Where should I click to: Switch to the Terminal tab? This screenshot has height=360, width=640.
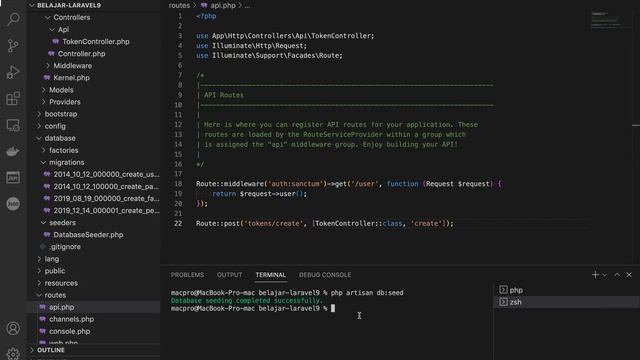[271, 275]
